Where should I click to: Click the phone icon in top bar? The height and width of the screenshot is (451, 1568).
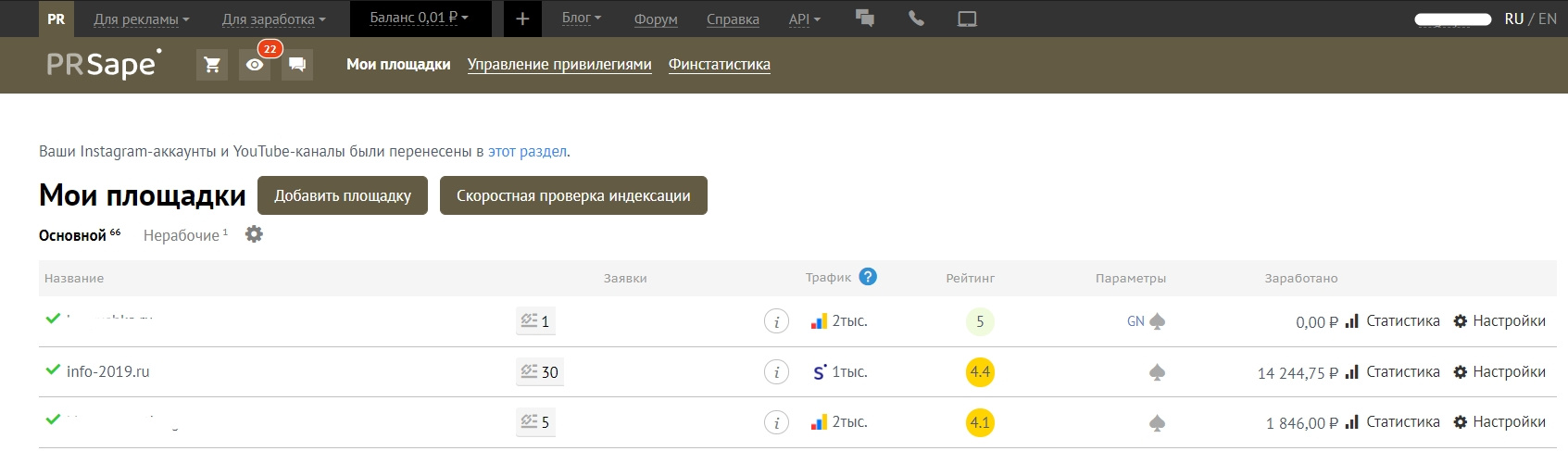coord(916,19)
